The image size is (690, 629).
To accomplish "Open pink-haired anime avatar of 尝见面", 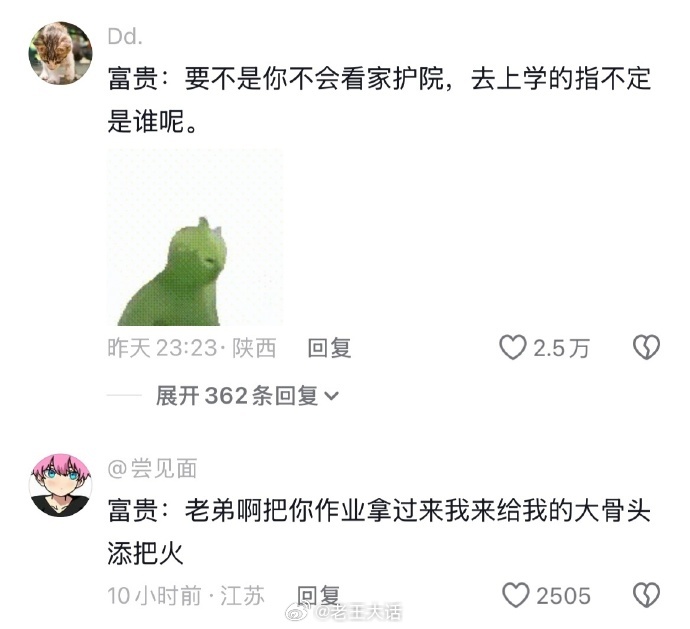I will tap(60, 485).
